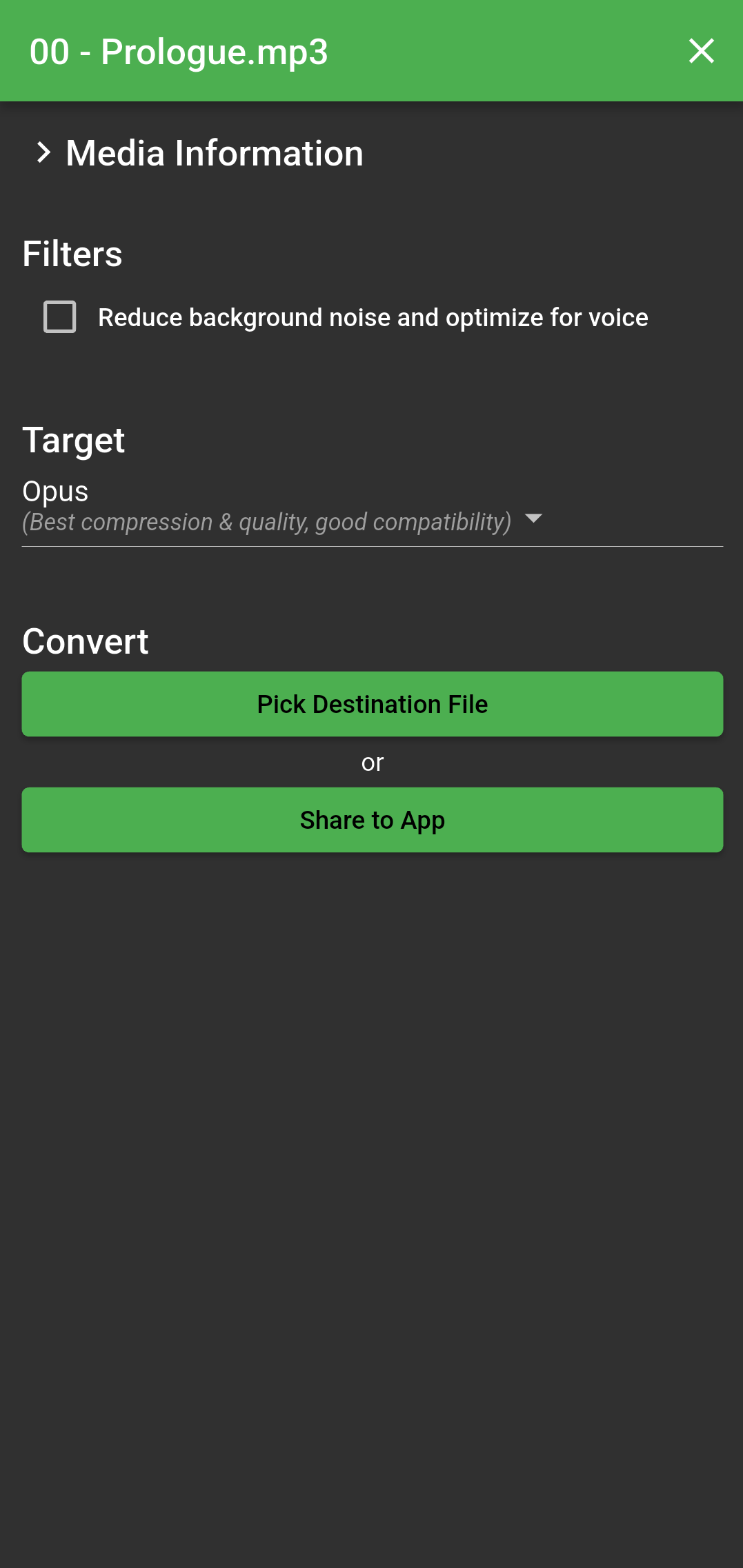Click the word 'Information' in the expander title

[269, 153]
